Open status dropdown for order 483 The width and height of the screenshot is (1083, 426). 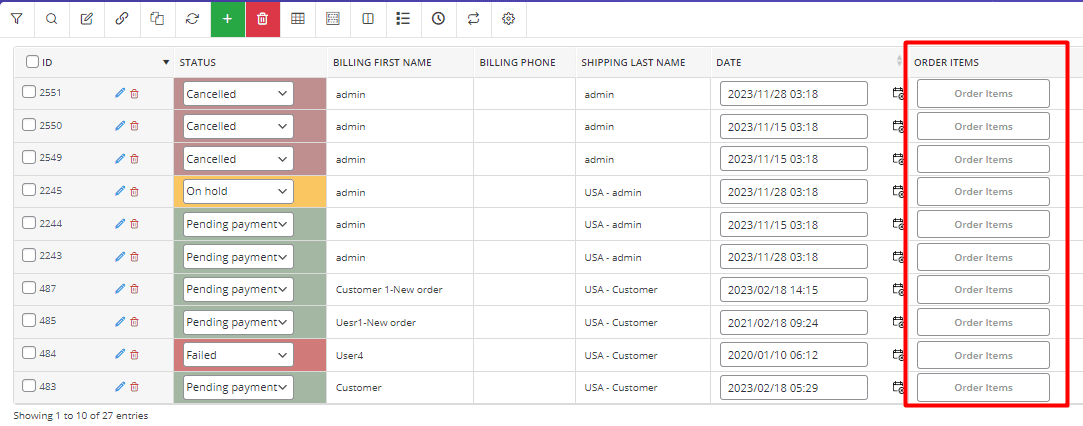pyautogui.click(x=238, y=387)
